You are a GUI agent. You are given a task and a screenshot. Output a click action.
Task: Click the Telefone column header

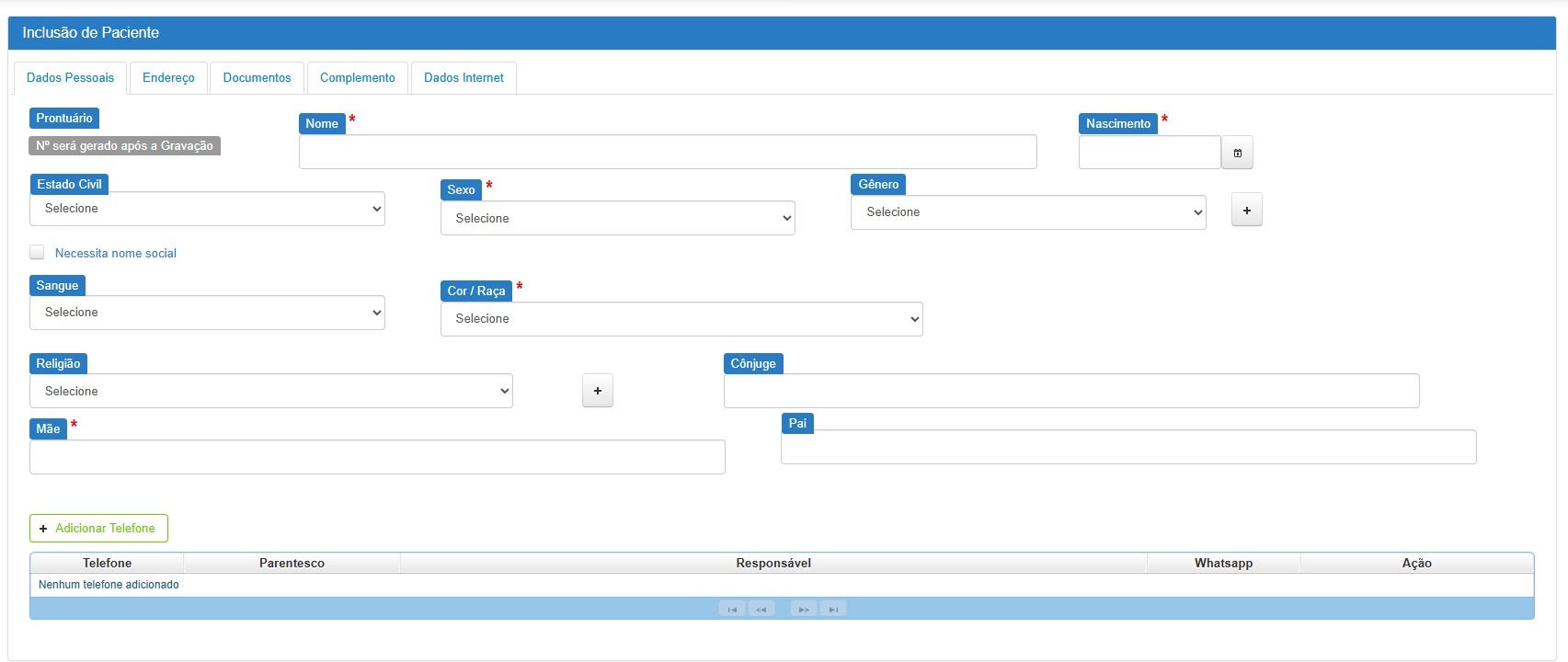click(x=107, y=563)
